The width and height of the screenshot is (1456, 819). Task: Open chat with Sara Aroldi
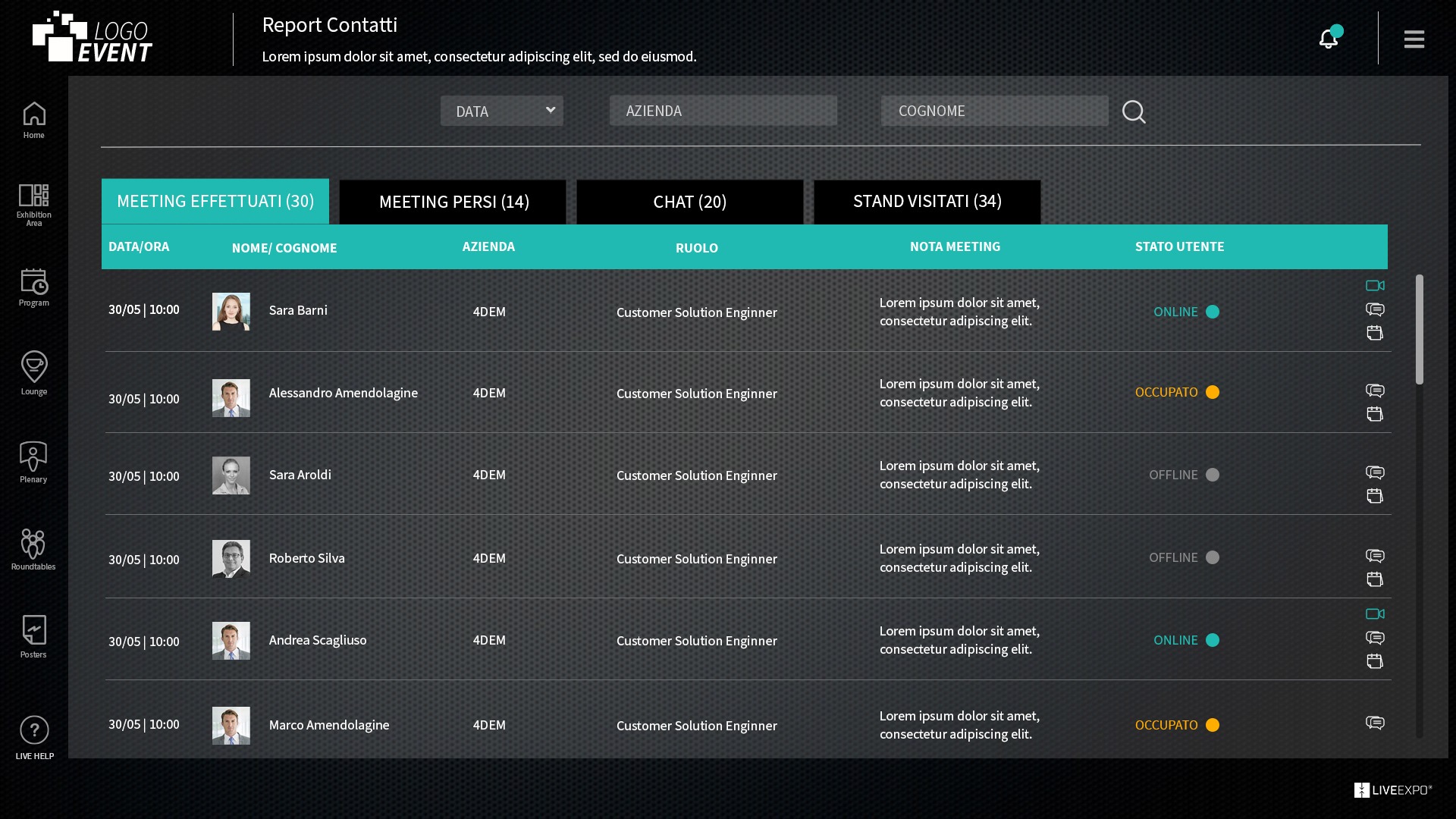(1375, 472)
